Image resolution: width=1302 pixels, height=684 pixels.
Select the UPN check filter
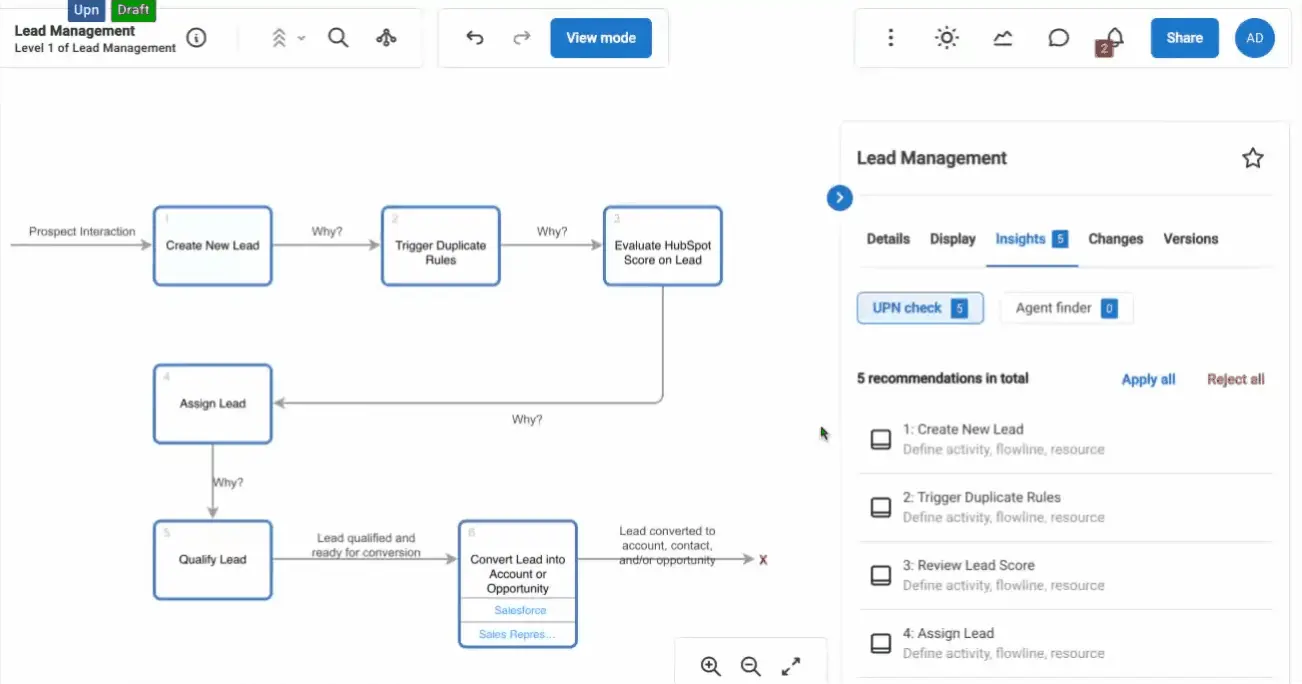920,308
